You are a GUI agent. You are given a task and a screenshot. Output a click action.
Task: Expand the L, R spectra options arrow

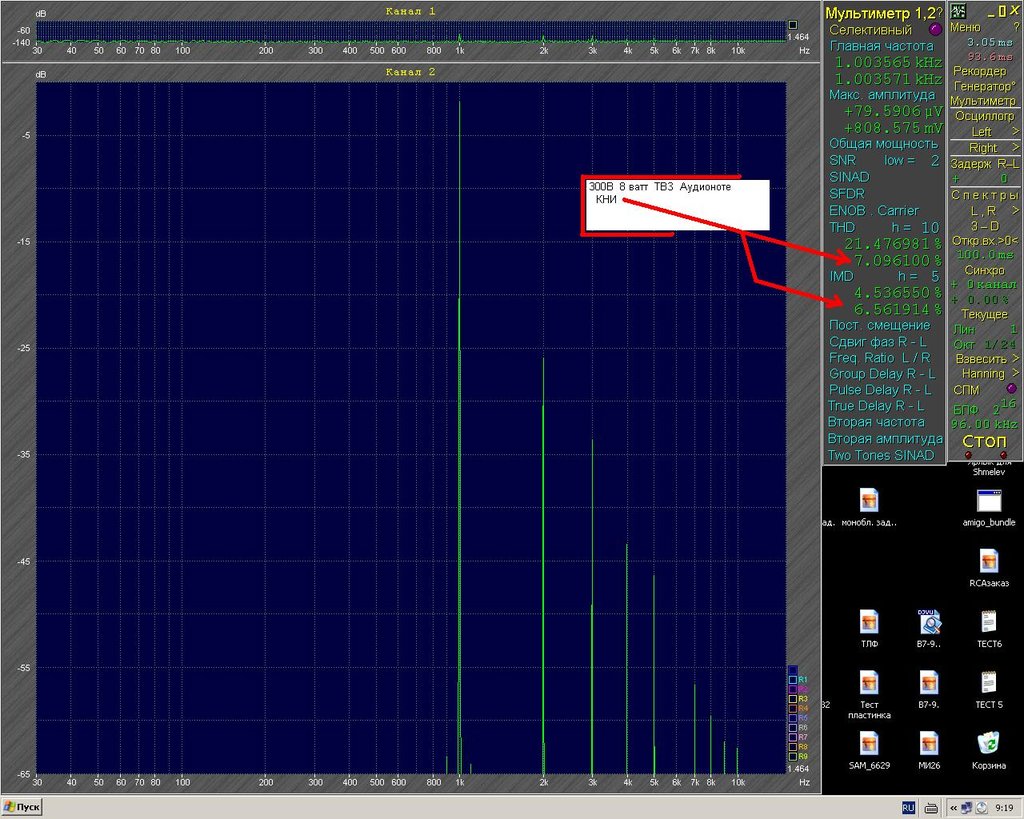click(1016, 210)
